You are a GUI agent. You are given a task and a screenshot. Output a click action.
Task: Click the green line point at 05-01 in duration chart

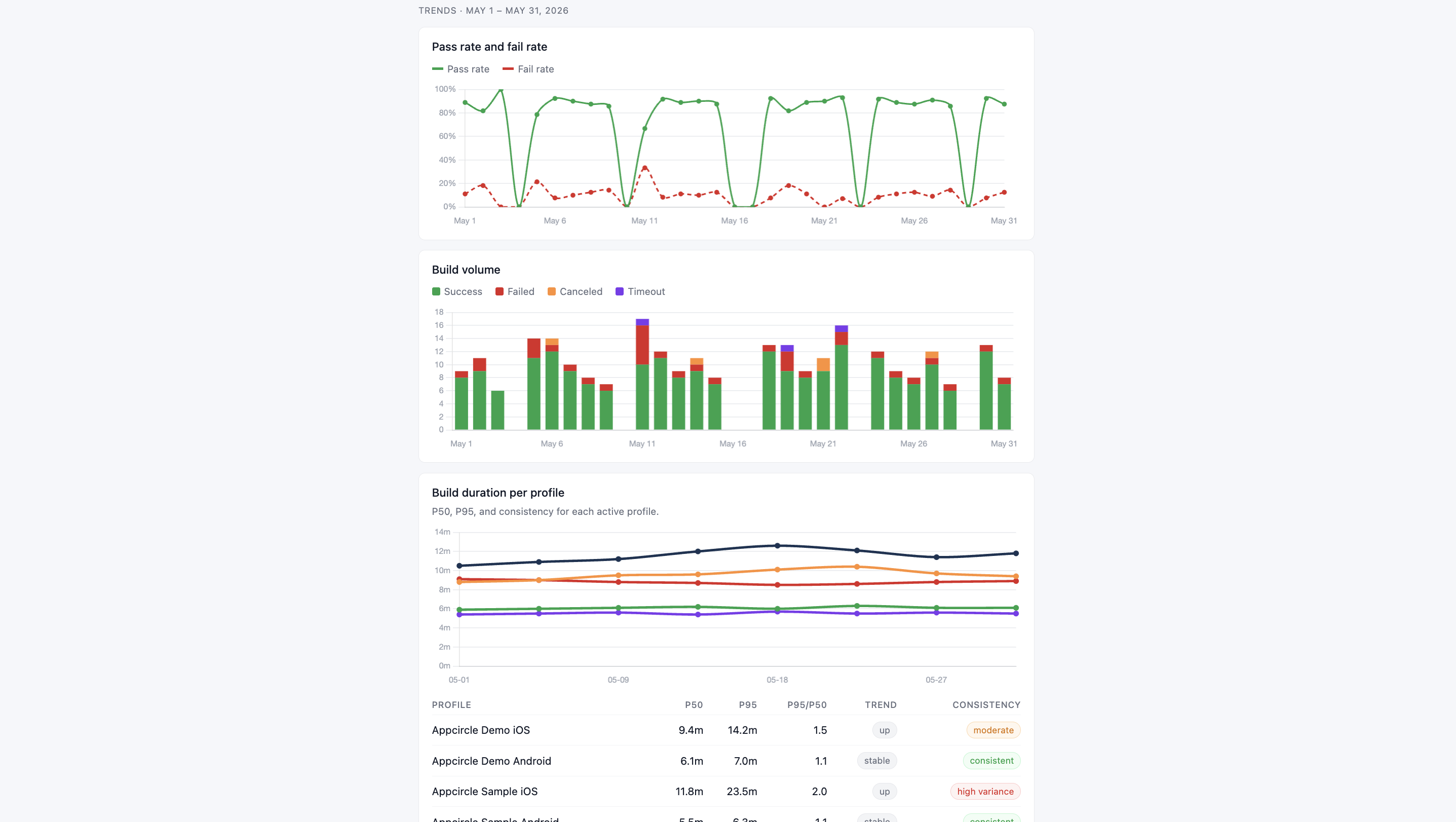tap(459, 610)
